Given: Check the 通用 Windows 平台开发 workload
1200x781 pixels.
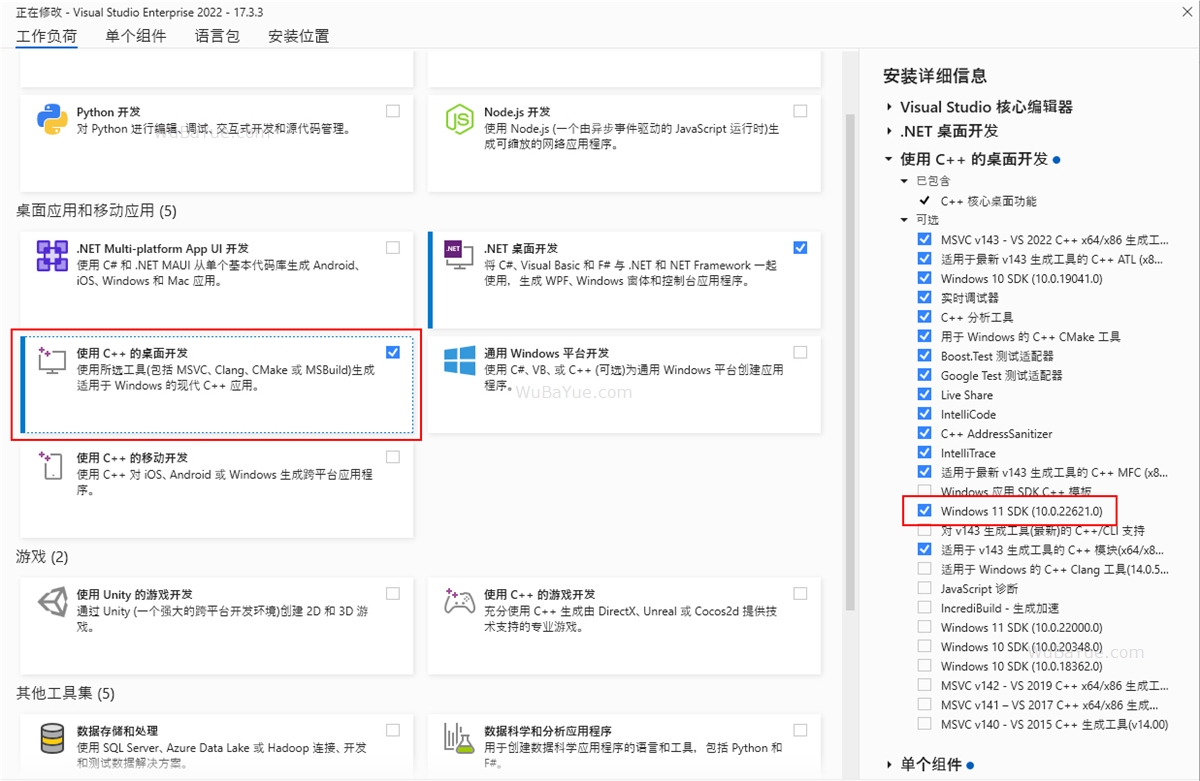Looking at the screenshot, I should click(800, 352).
